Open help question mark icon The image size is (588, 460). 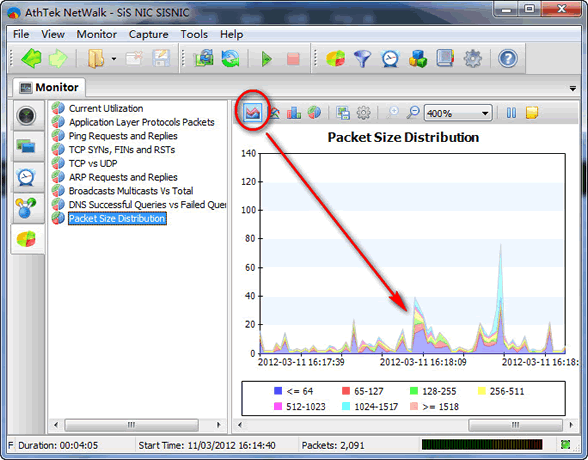pyautogui.click(x=508, y=59)
